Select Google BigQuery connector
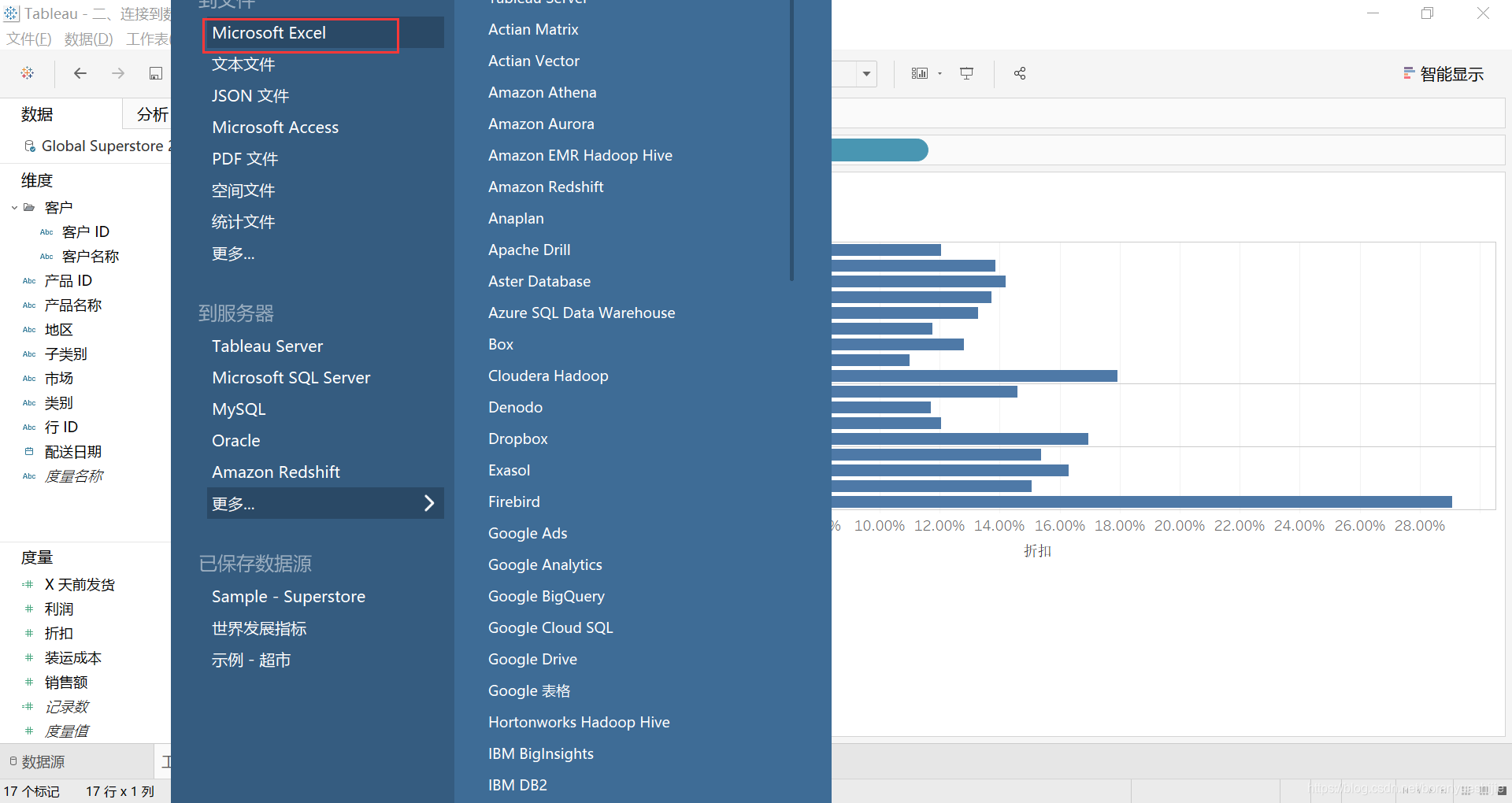This screenshot has width=1512, height=803. [546, 597]
